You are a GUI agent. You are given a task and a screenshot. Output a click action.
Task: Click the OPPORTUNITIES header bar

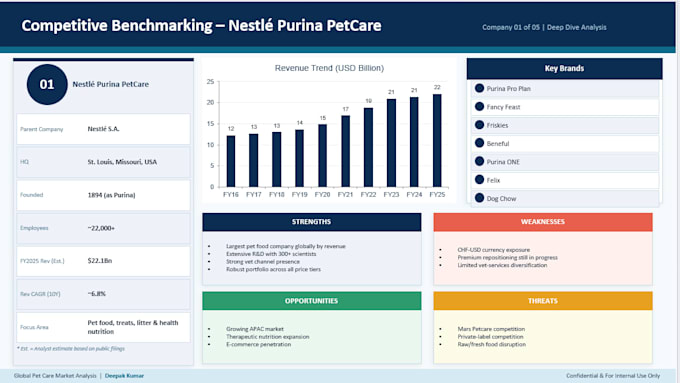(x=311, y=301)
